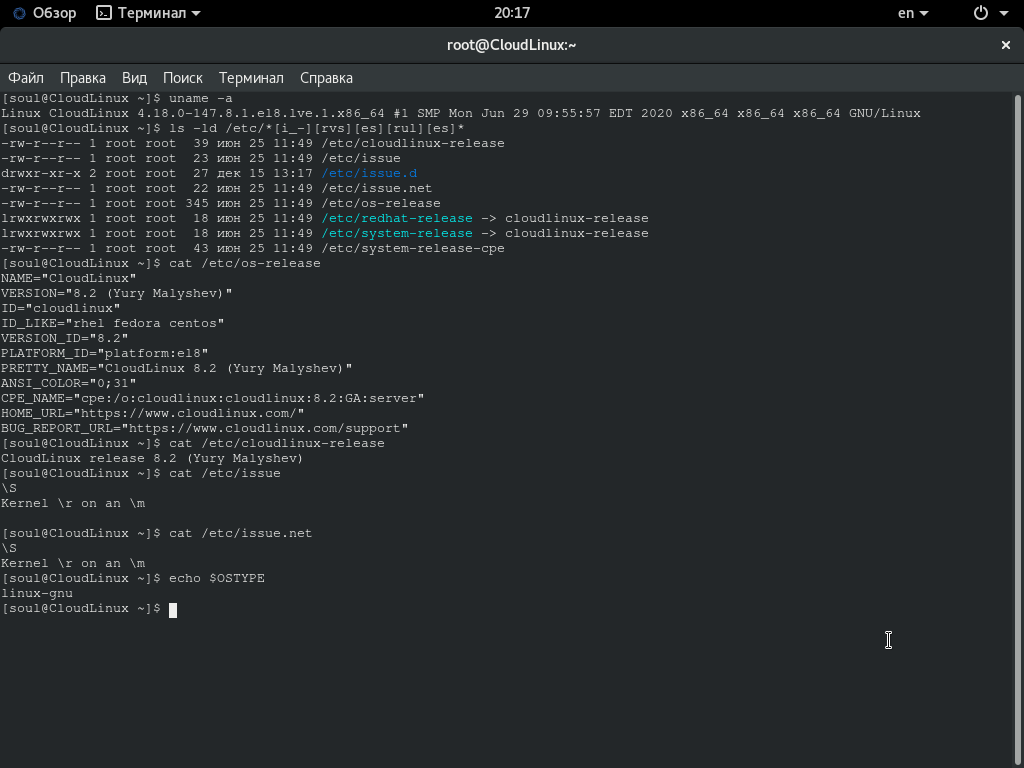Open the en keyboard layout selector
Screen dimensions: 1024x768
[x=913, y=13]
